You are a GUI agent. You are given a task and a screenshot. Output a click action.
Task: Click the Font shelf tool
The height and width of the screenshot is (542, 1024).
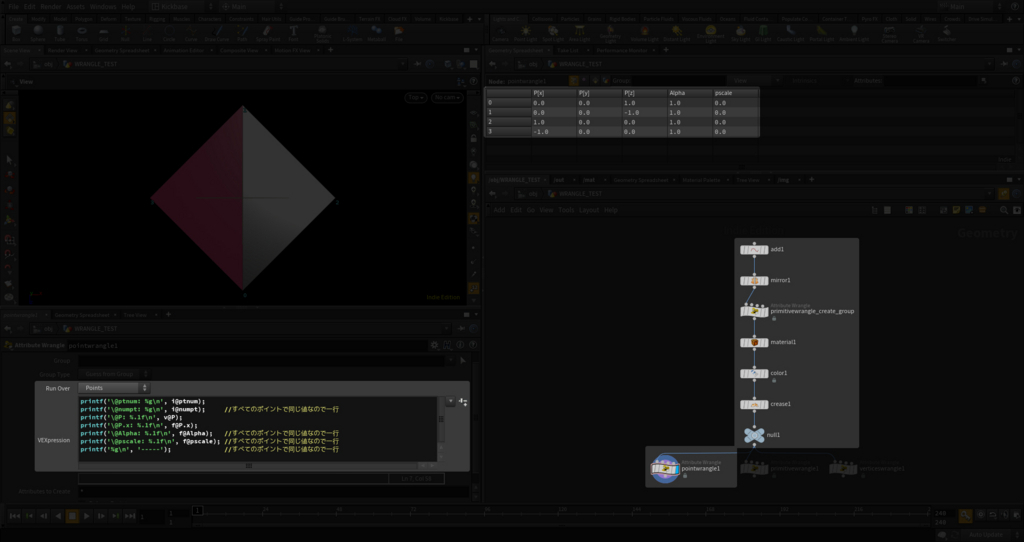[293, 33]
